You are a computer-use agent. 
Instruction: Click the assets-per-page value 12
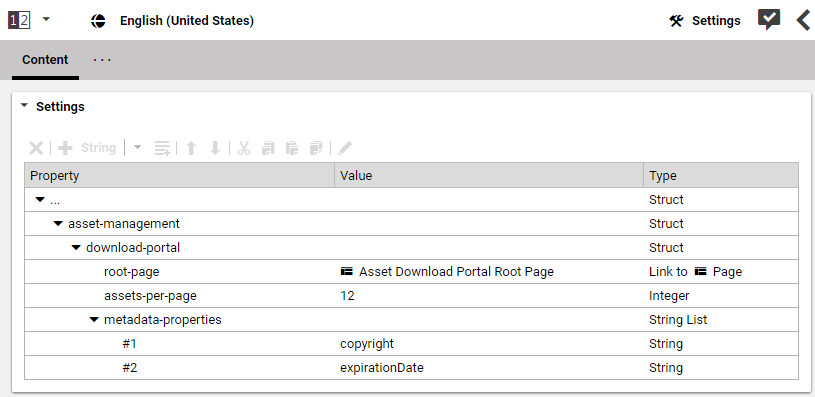click(347, 296)
